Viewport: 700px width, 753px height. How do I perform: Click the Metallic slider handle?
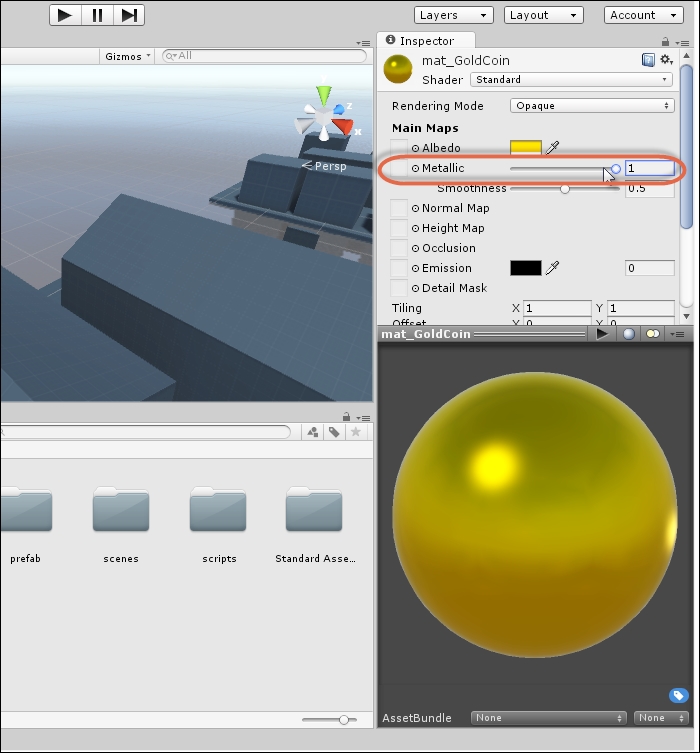(x=616, y=169)
